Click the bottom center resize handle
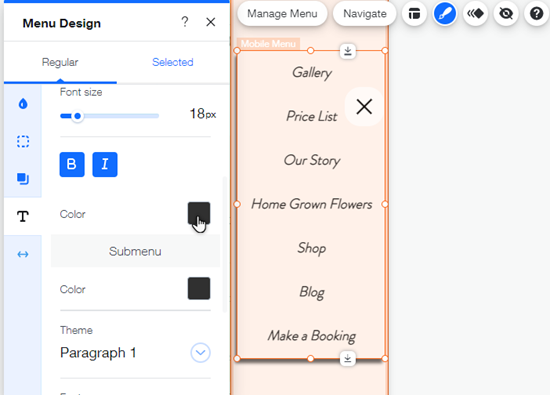The height and width of the screenshot is (395, 550). click(311, 359)
